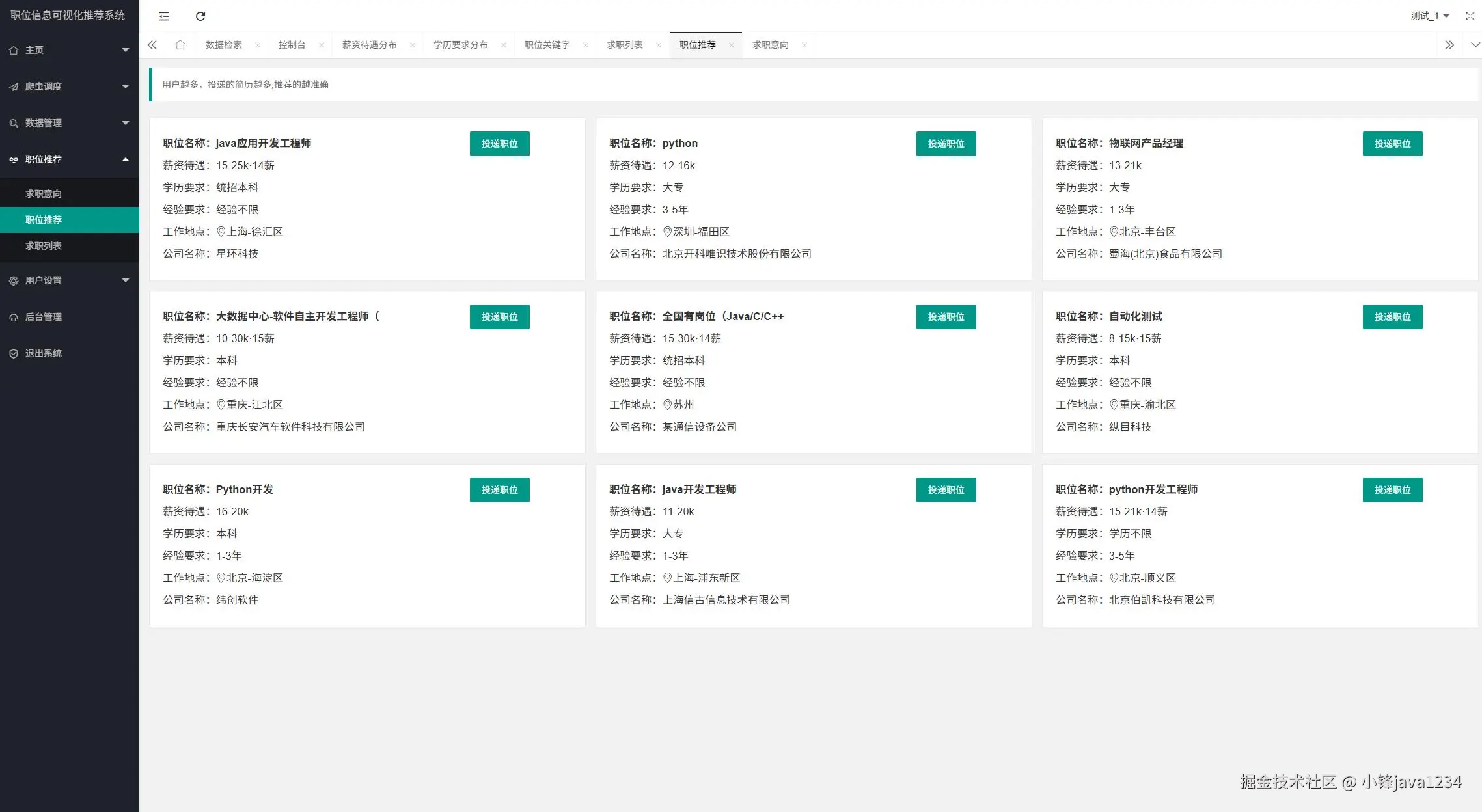
Task: Open tab options dropdown arrow
Action: pos(1475,45)
